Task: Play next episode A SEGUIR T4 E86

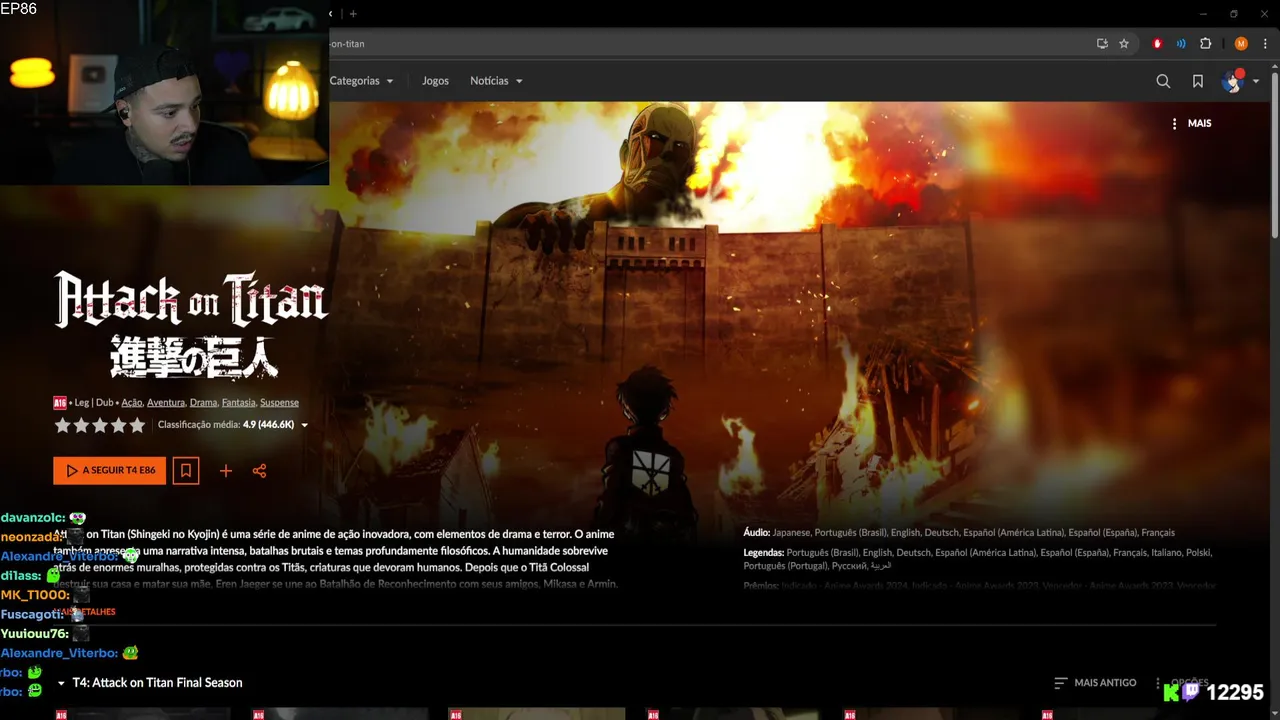Action: point(110,470)
